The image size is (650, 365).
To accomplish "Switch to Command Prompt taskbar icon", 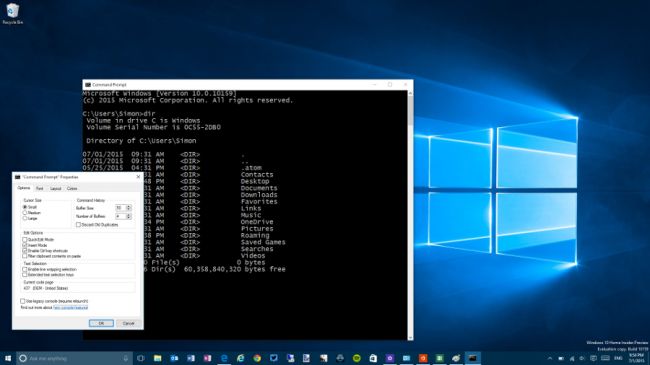I will pos(473,358).
